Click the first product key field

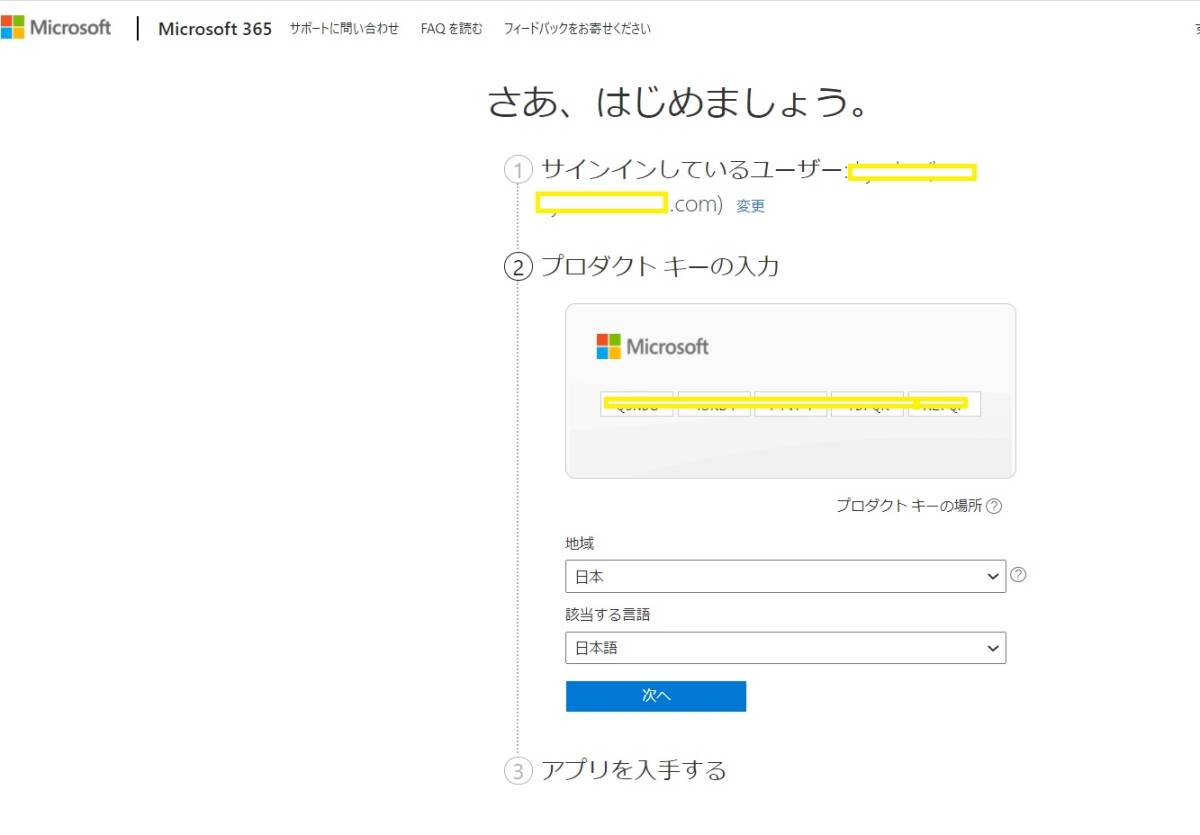(637, 403)
